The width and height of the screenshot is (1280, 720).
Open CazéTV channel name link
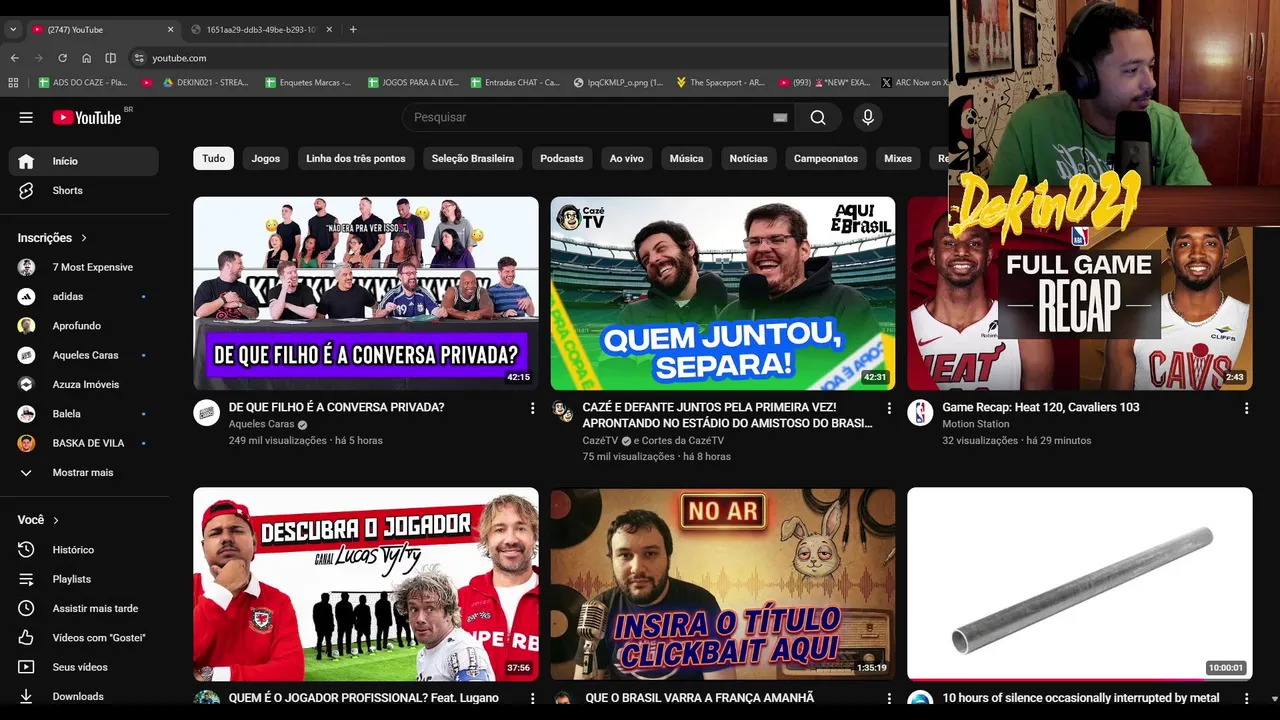601,440
